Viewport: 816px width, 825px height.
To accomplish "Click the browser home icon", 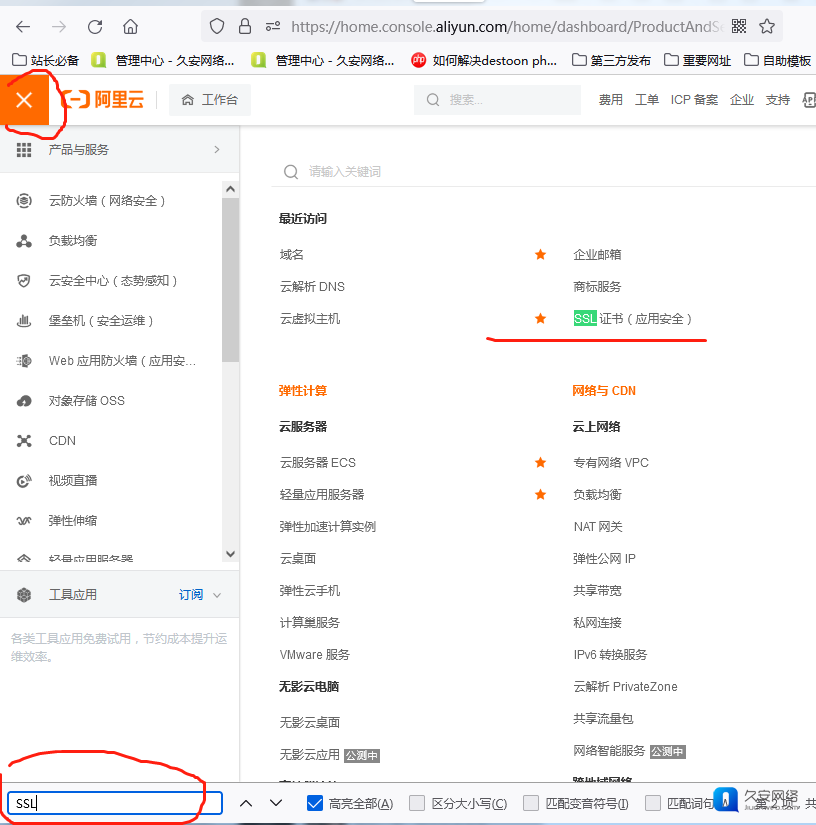I will (131, 27).
